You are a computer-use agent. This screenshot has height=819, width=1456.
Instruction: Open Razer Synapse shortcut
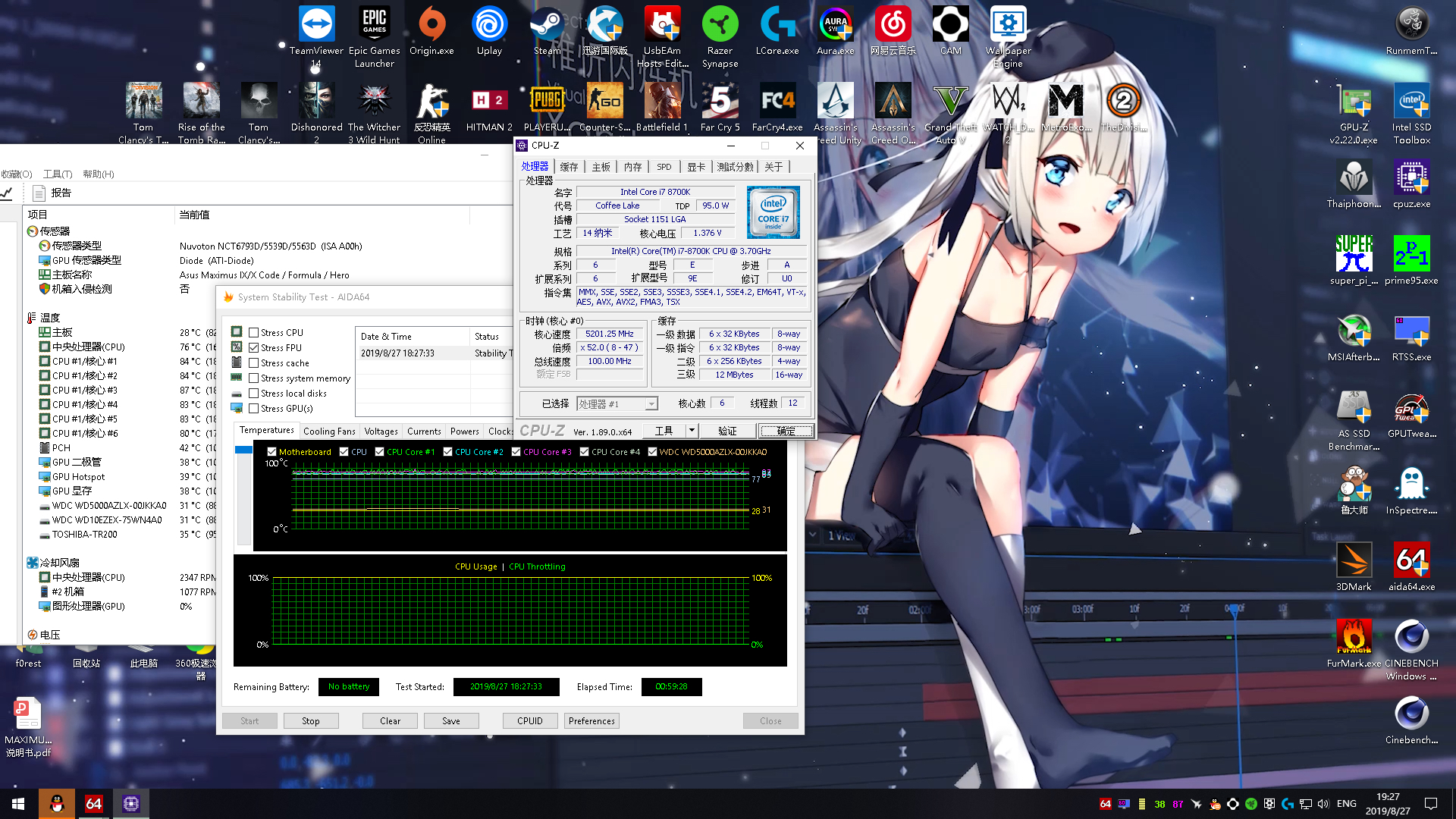click(720, 36)
